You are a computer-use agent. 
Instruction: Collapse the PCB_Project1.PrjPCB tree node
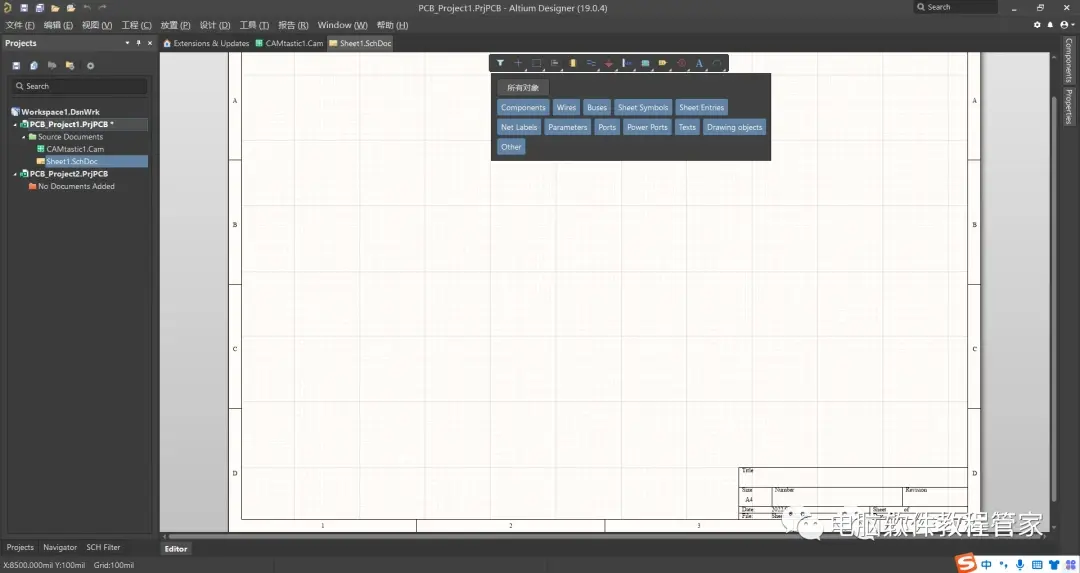tap(15, 125)
